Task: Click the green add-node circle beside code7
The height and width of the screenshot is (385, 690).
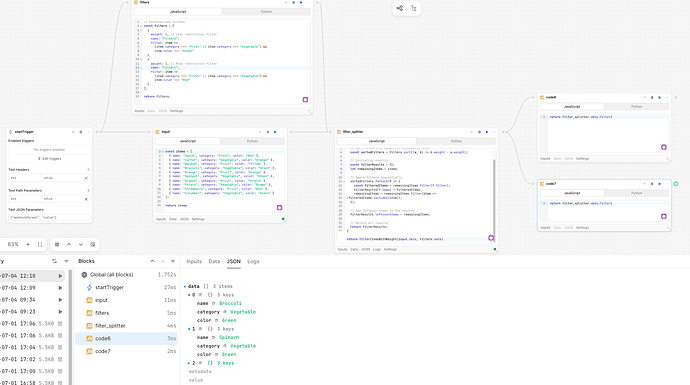Action: pos(675,184)
